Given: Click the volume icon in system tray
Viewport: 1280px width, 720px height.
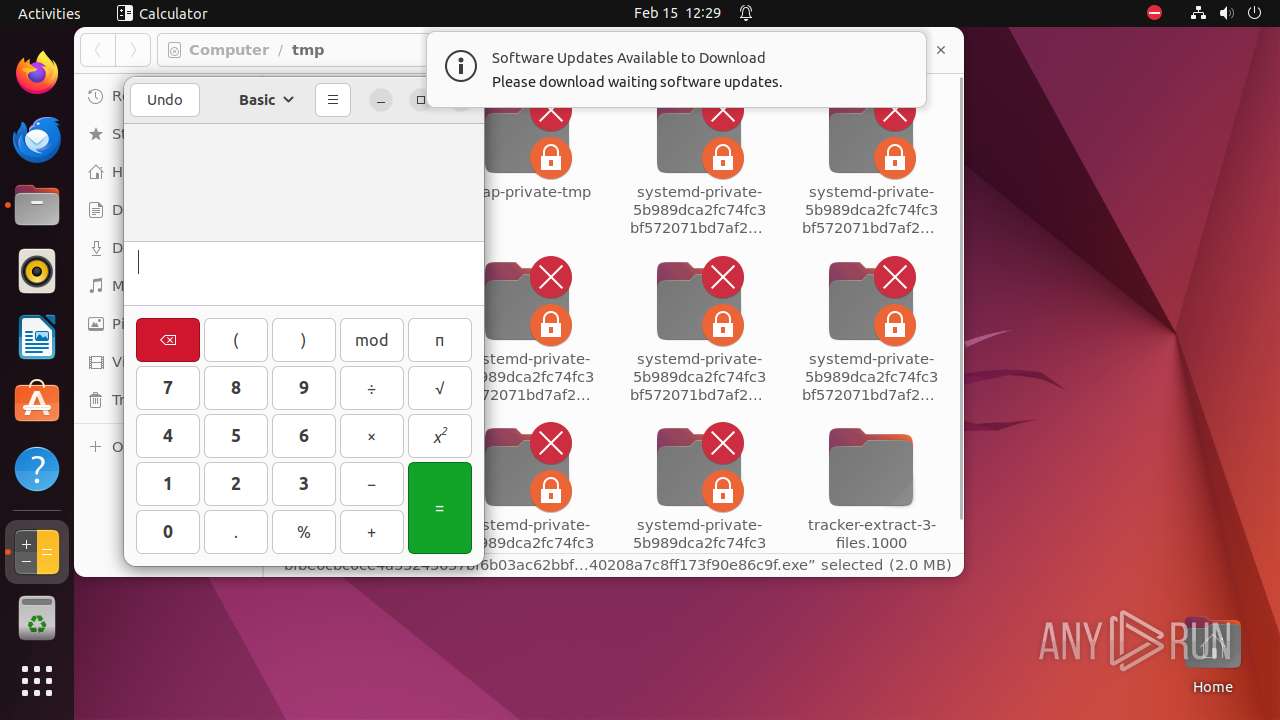Looking at the screenshot, I should 1228,13.
